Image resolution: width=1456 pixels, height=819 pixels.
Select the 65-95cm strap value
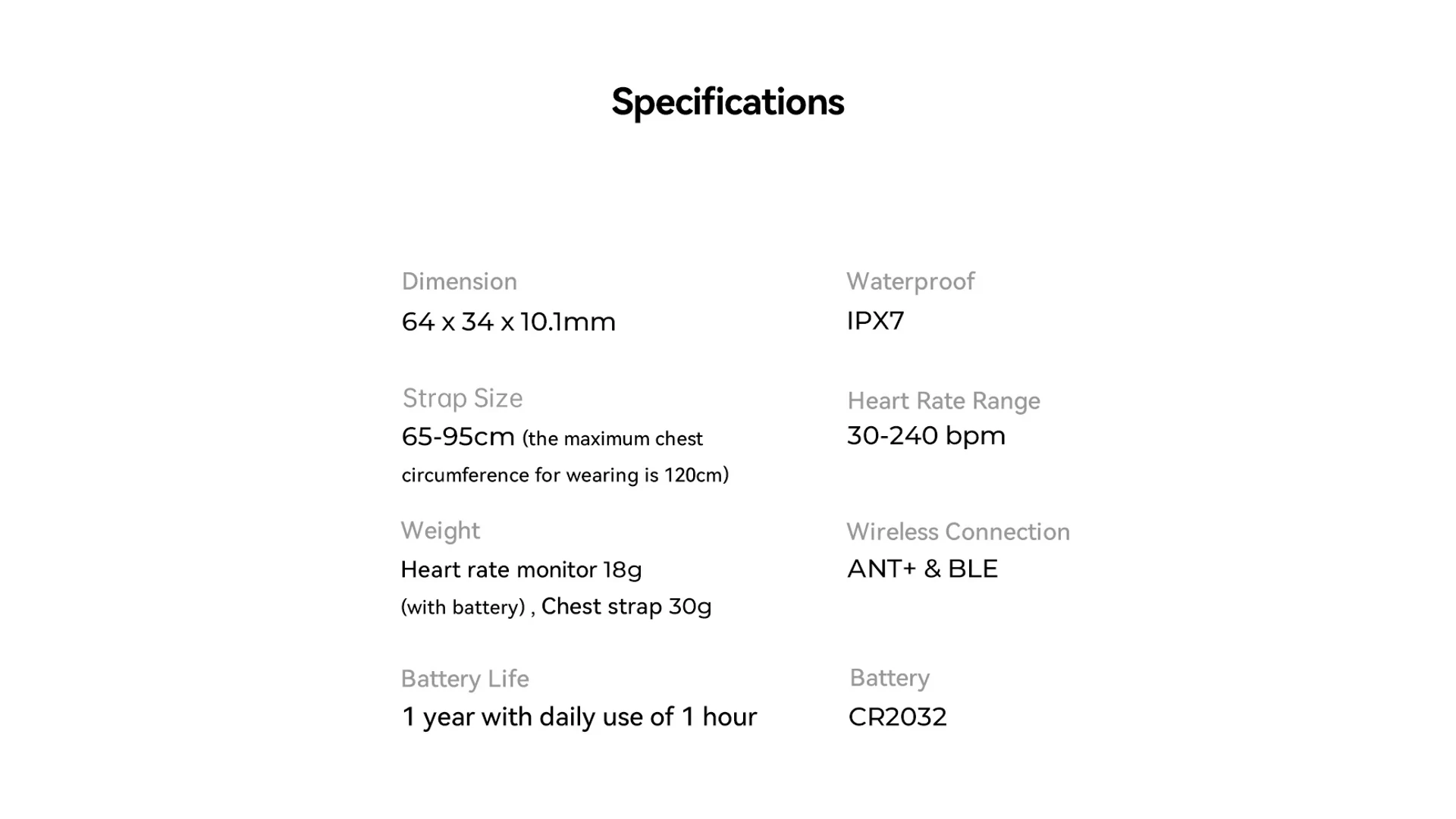tap(457, 437)
